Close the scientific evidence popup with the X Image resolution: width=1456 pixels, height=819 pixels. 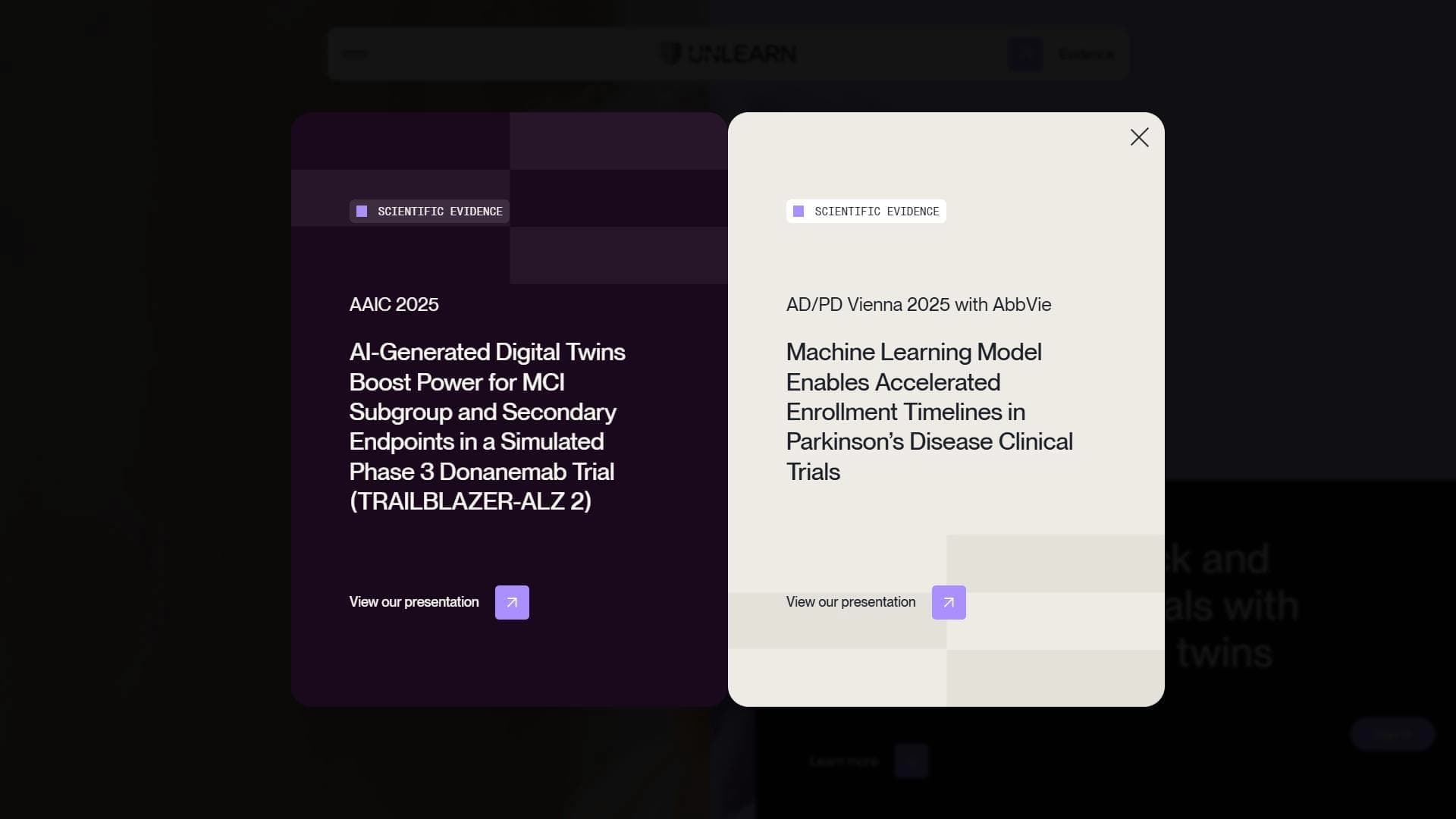pos(1139,137)
